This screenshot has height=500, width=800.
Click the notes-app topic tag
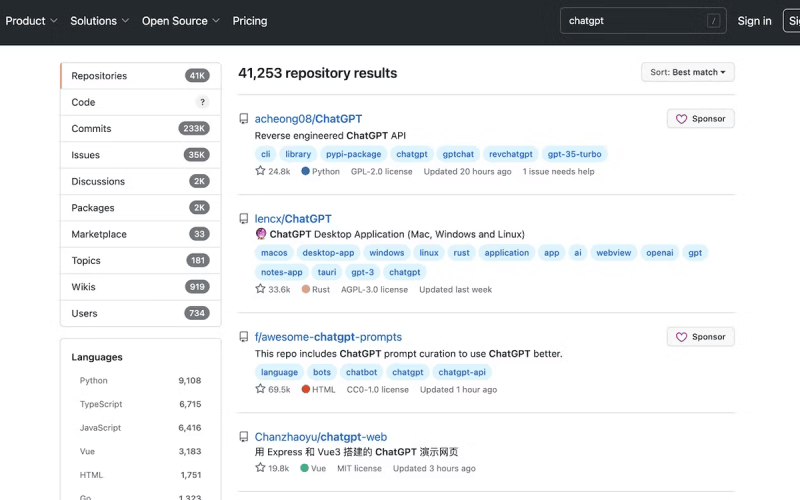click(x=282, y=272)
